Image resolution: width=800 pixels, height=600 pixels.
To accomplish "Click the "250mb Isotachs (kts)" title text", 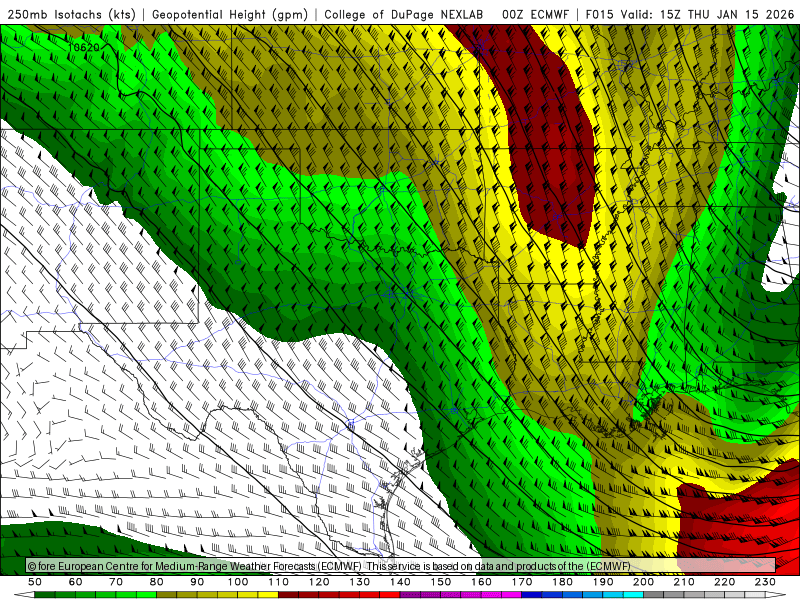I will (x=72, y=14).
